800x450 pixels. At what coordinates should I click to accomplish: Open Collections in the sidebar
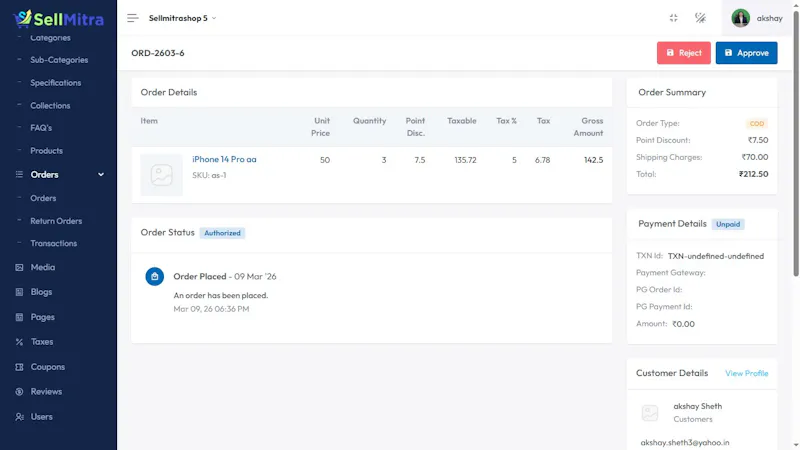(x=50, y=106)
